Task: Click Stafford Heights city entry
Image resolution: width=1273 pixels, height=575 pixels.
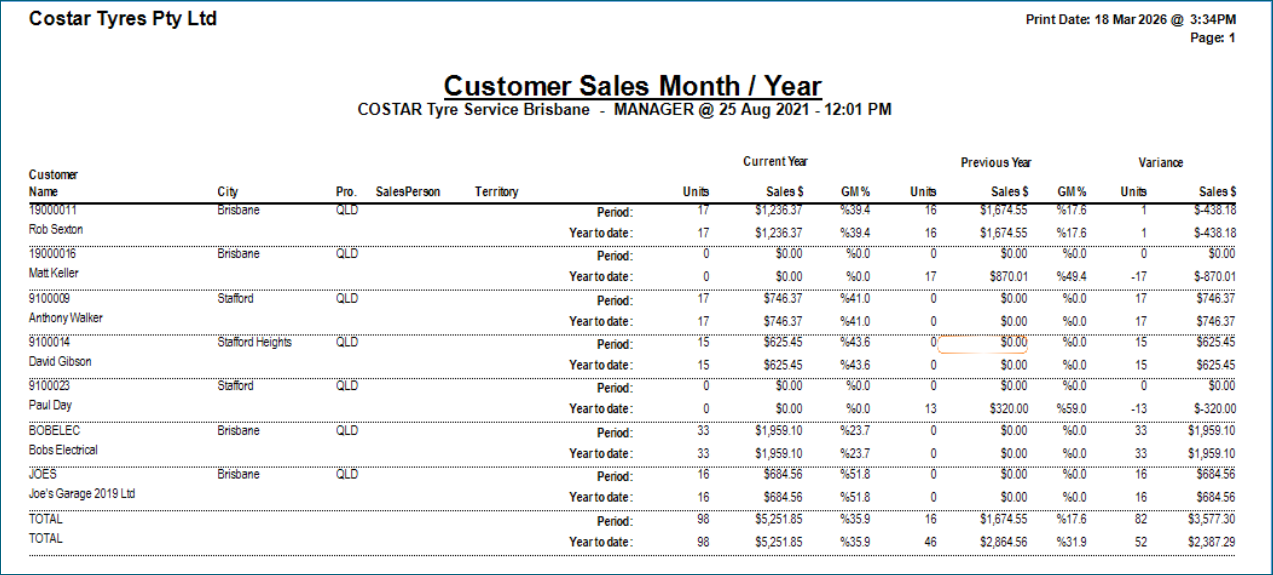Action: [x=255, y=342]
